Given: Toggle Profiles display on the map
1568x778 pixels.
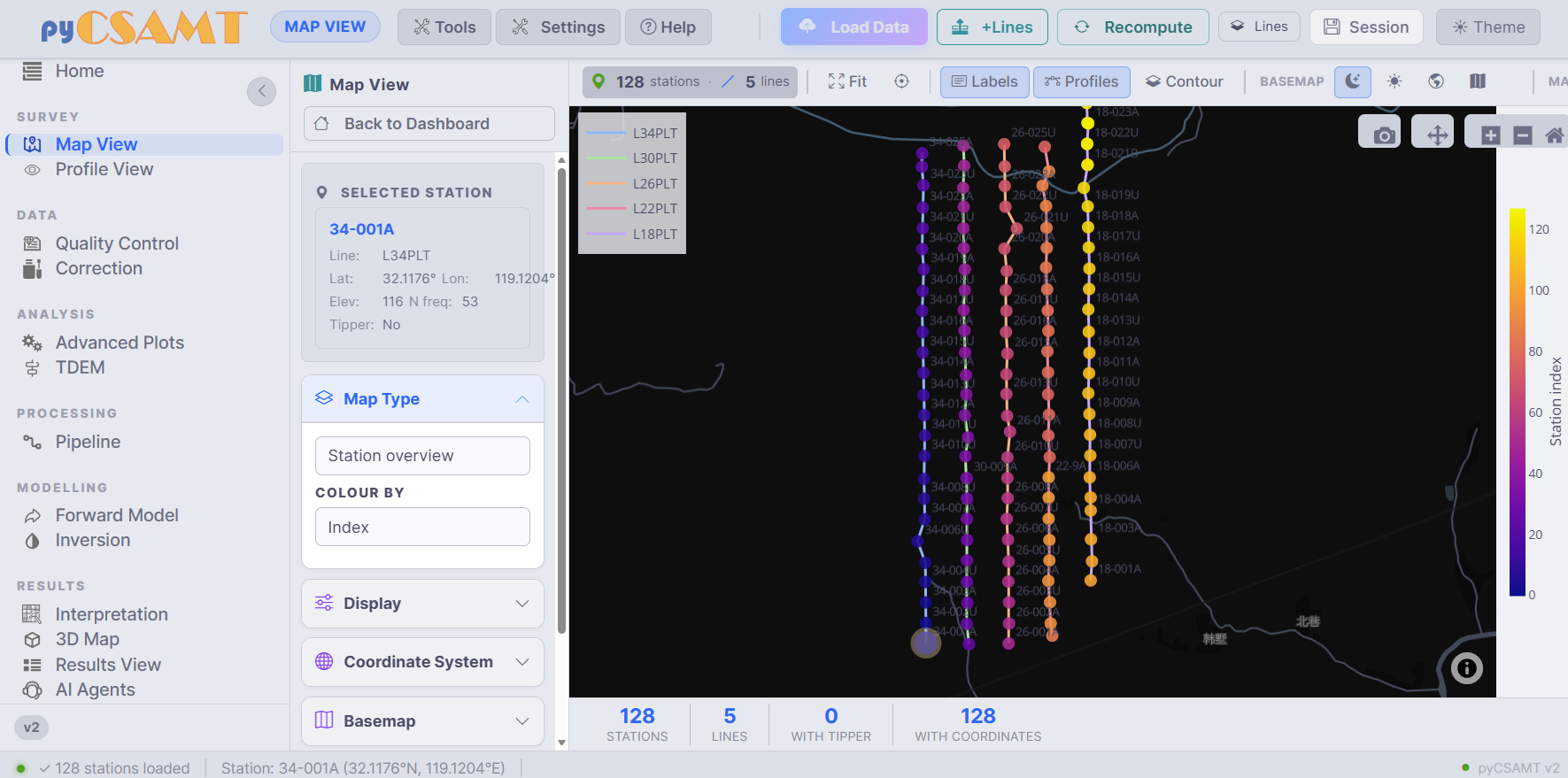Looking at the screenshot, I should pyautogui.click(x=1081, y=81).
